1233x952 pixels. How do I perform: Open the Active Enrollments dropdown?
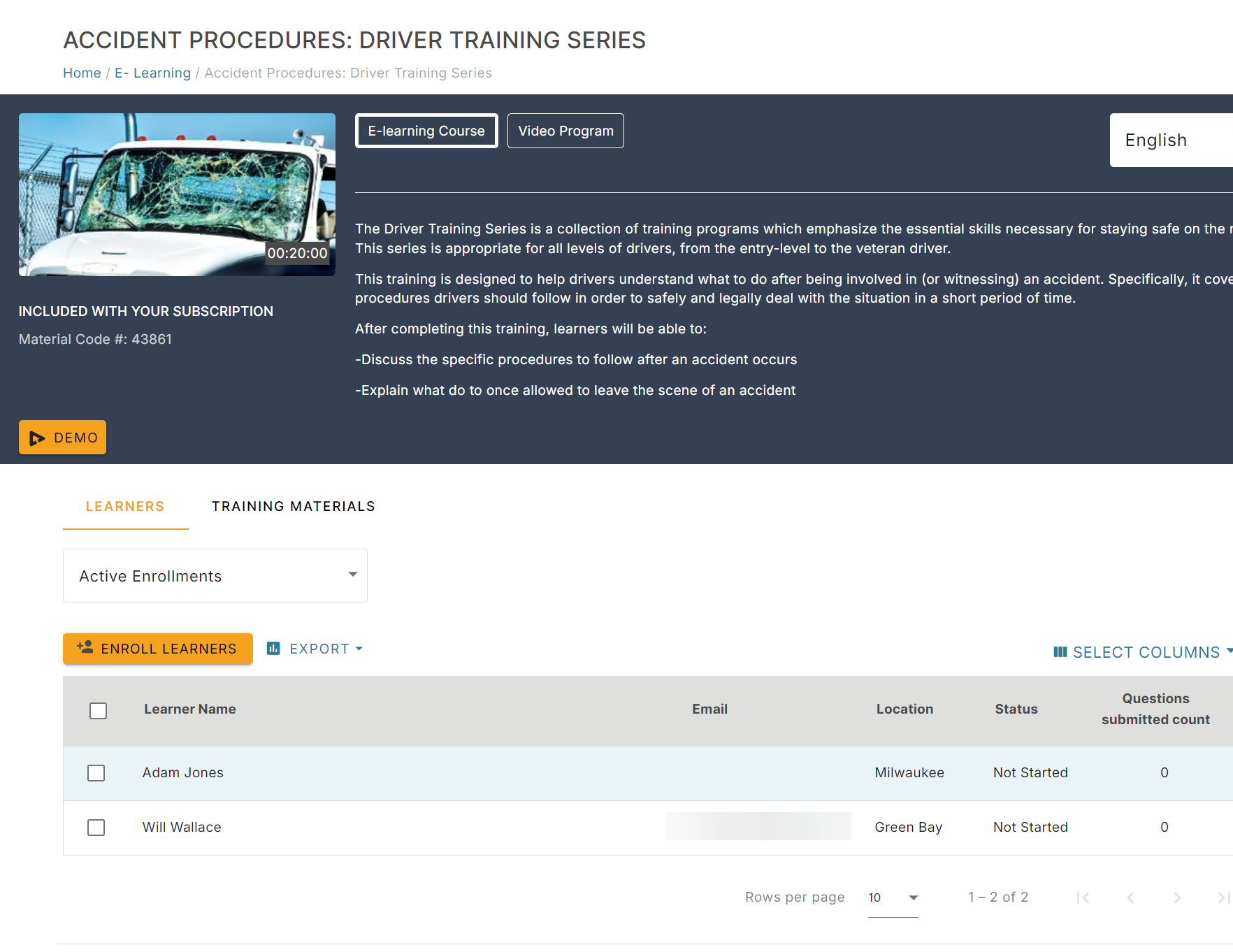(215, 575)
